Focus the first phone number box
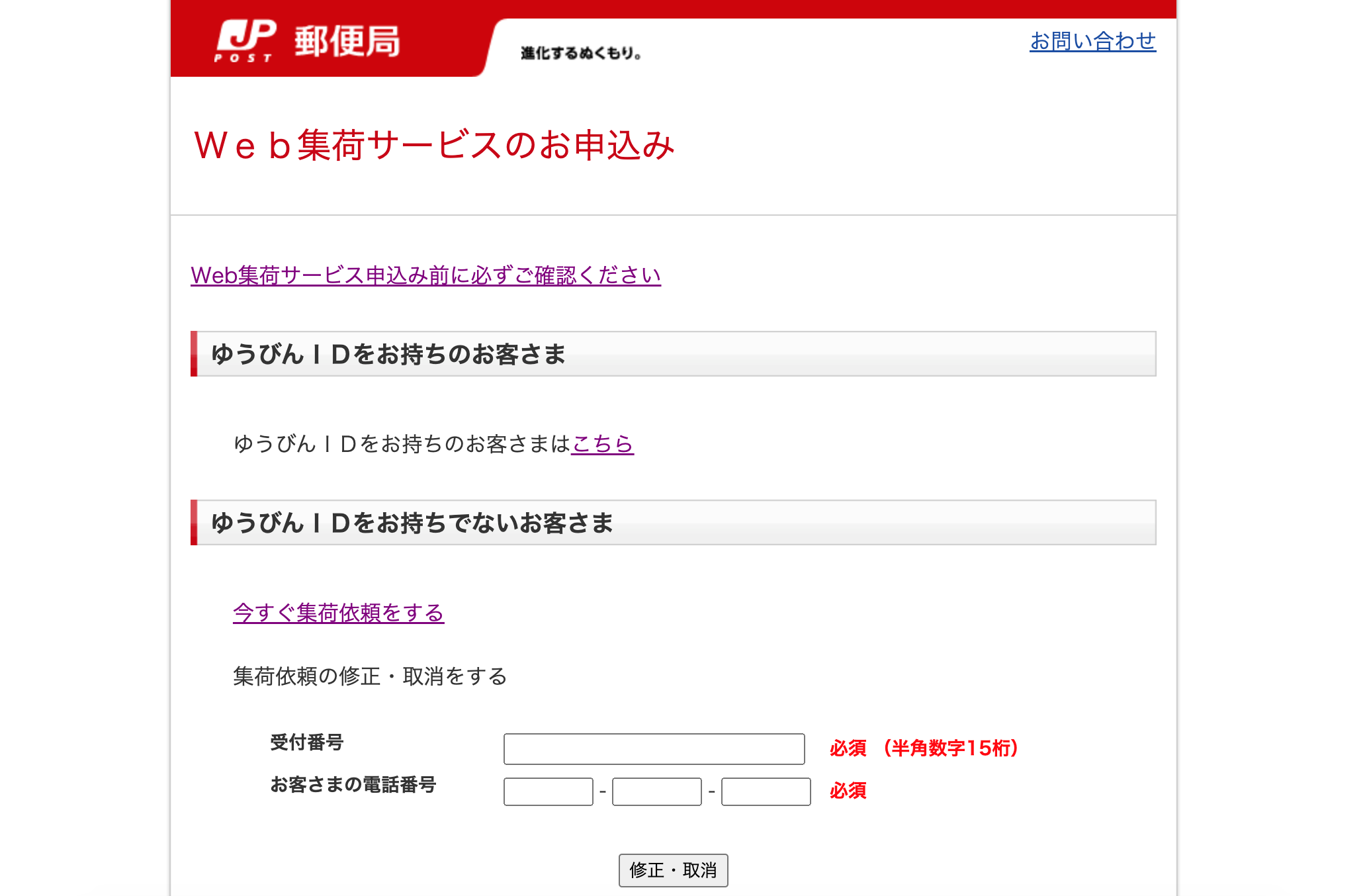The image size is (1367, 896). (548, 791)
